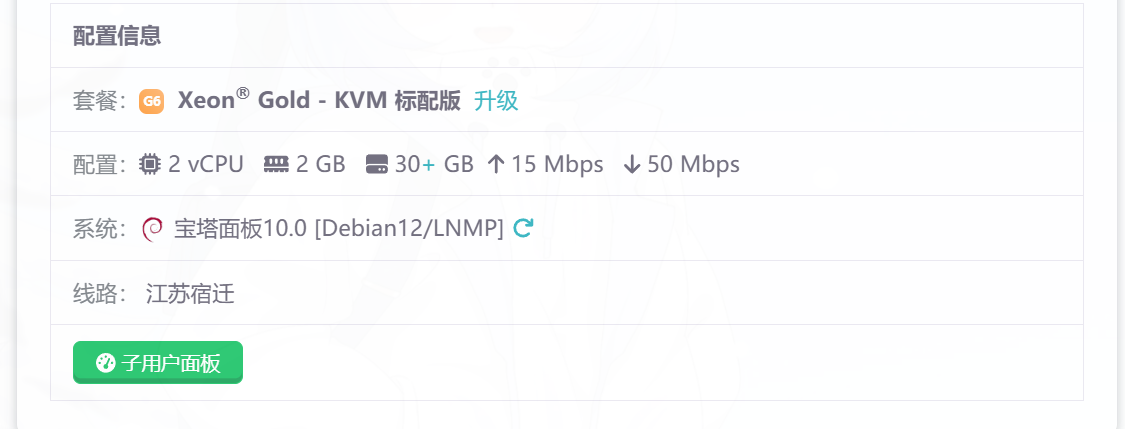Click the dashboard gauge icon inside green button
The image size is (1125, 429).
tap(105, 363)
